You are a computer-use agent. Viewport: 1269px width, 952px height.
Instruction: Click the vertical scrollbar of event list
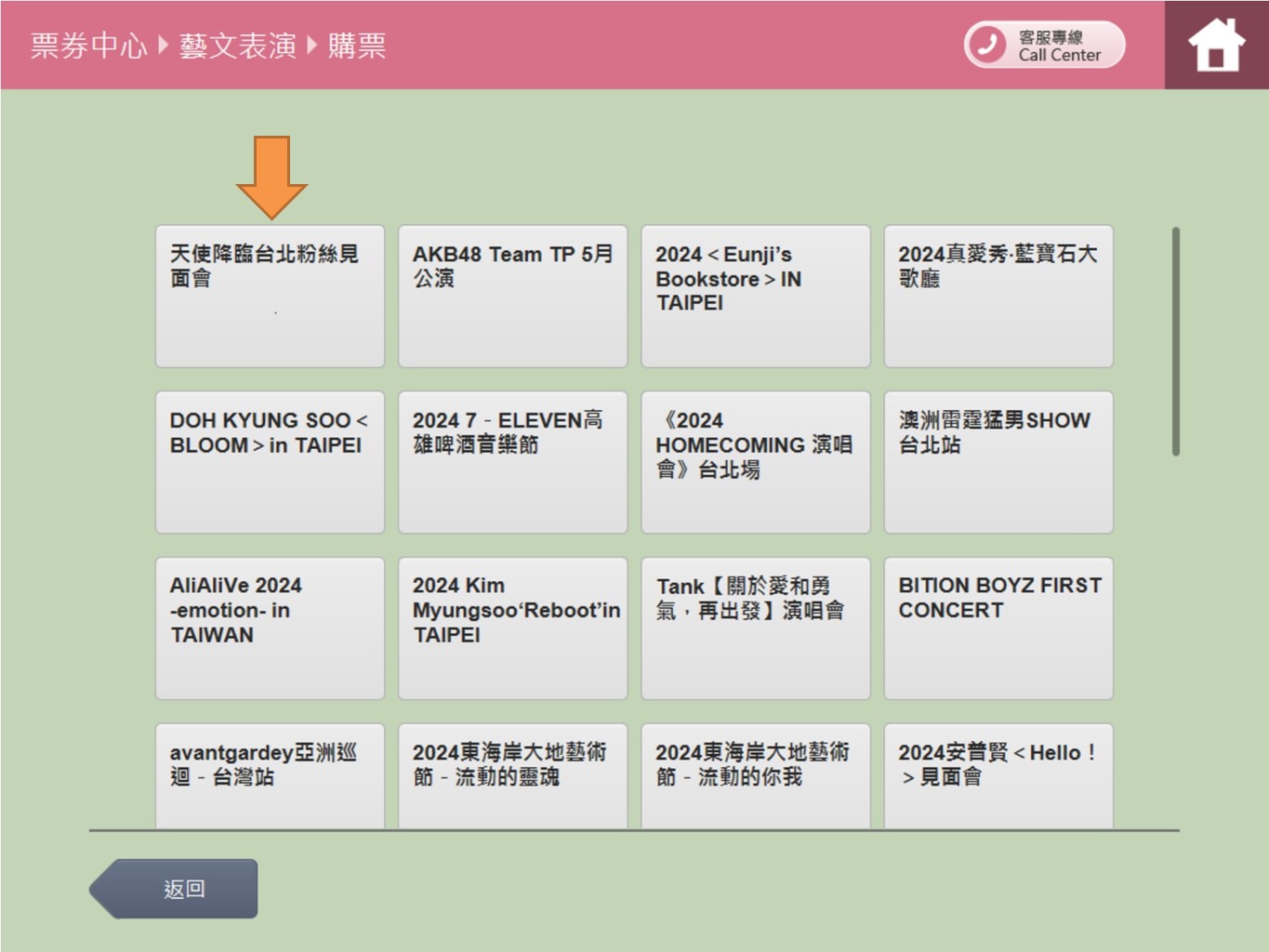pyautogui.click(x=1176, y=341)
